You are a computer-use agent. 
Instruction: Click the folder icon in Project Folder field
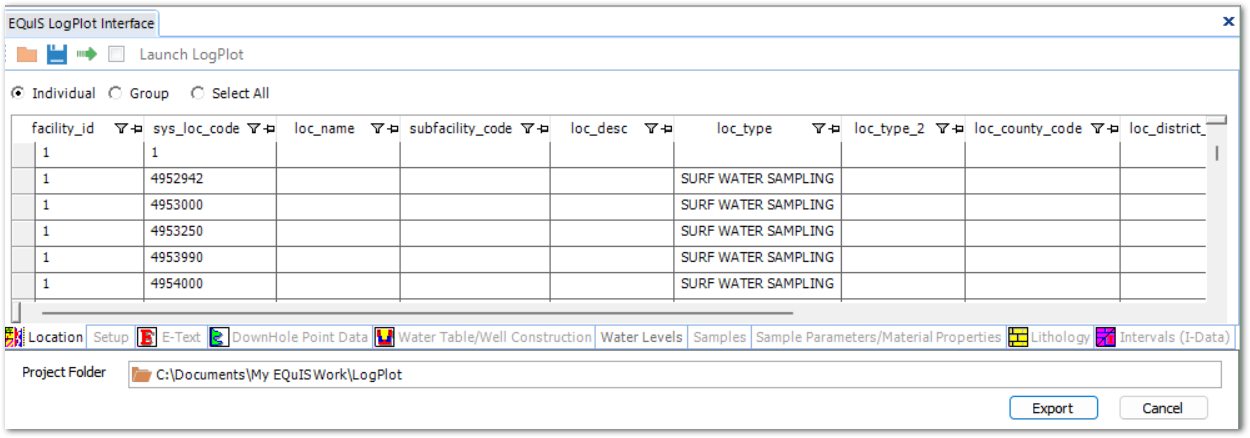(x=142, y=375)
